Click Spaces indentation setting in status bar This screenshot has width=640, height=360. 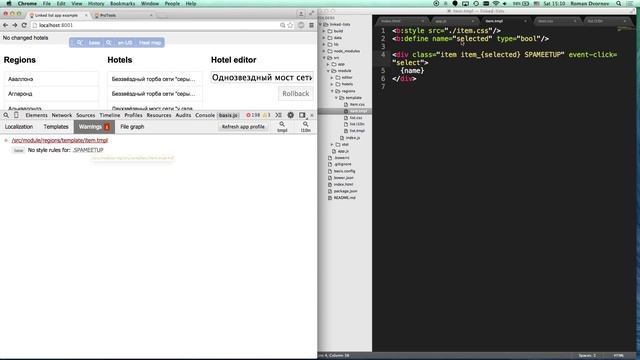[x=587, y=356]
